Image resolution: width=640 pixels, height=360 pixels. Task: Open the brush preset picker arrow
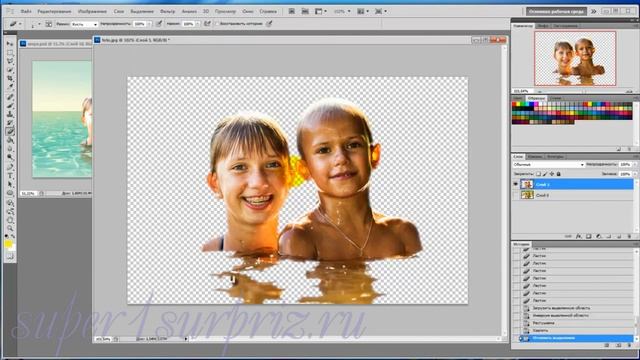[x=39, y=24]
